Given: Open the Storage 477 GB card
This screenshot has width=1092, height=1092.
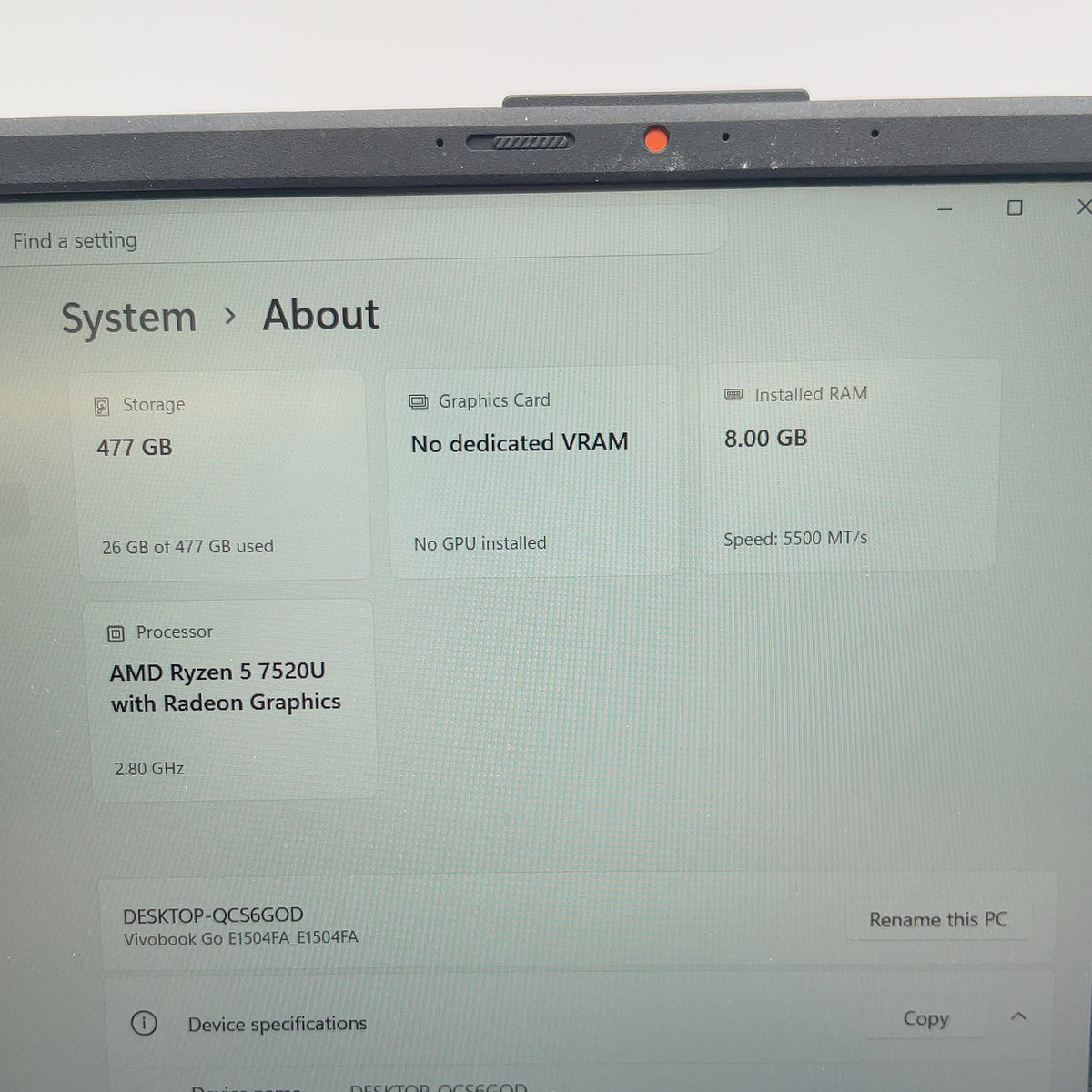Looking at the screenshot, I should (223, 475).
